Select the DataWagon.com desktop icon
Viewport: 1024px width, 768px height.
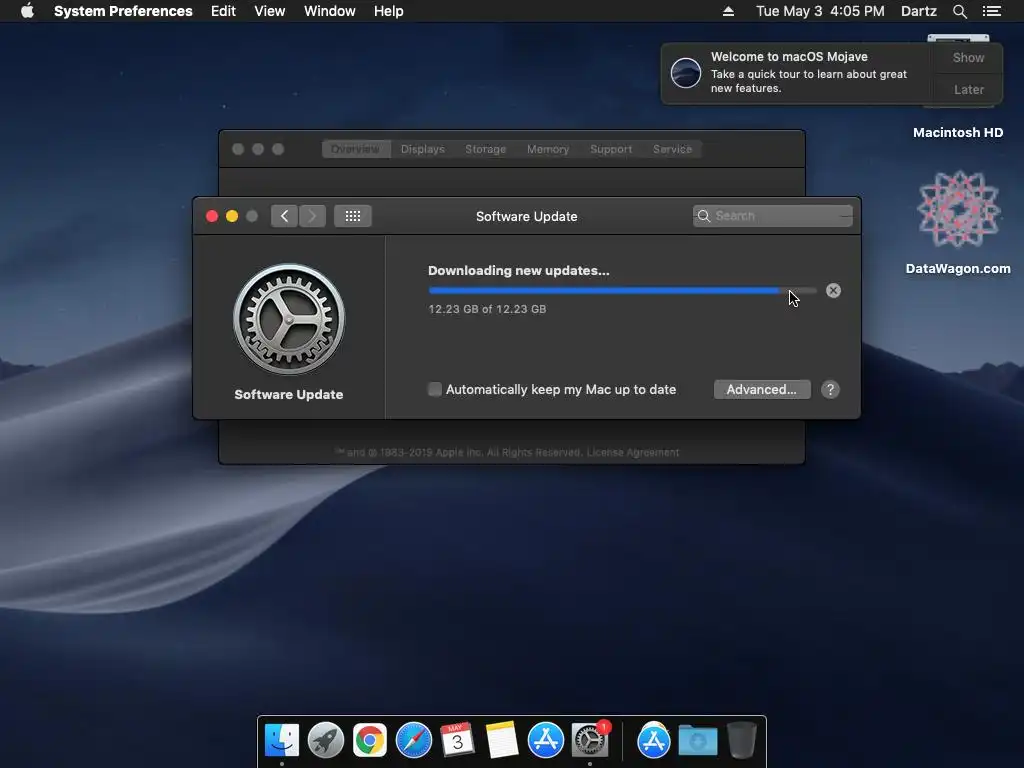958,209
